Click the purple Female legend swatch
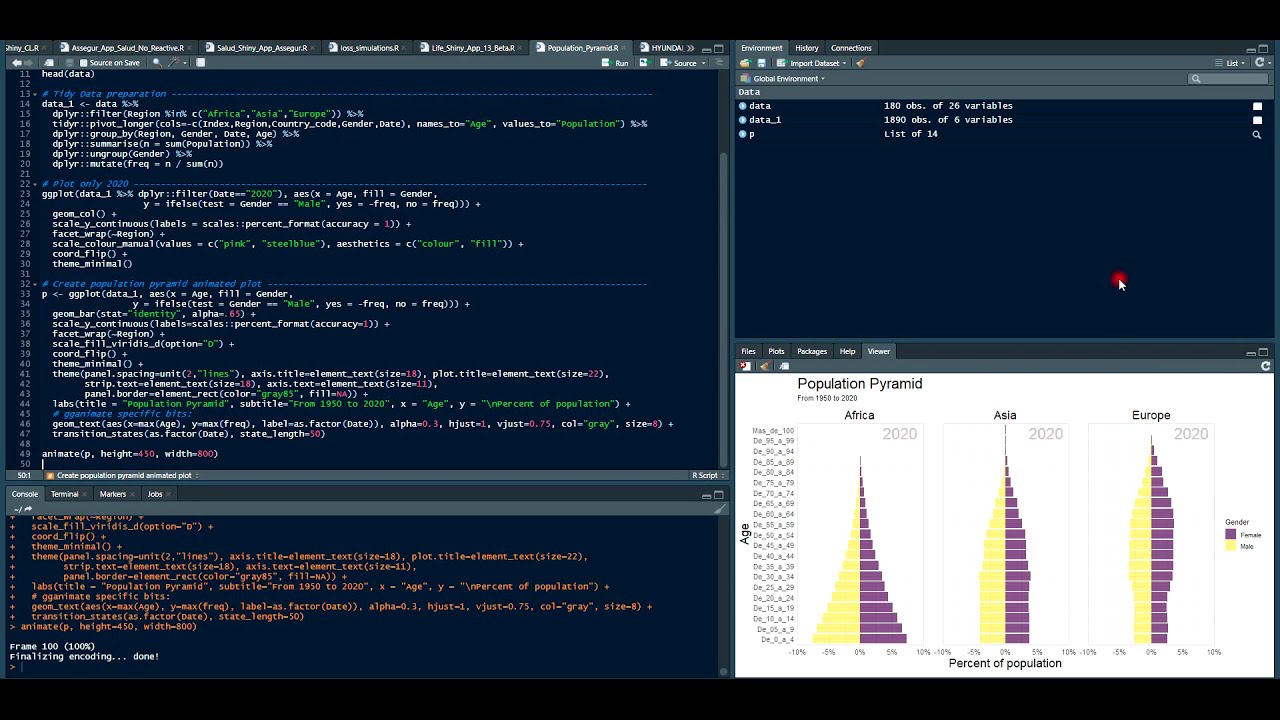This screenshot has width=1280, height=720. [x=1231, y=535]
